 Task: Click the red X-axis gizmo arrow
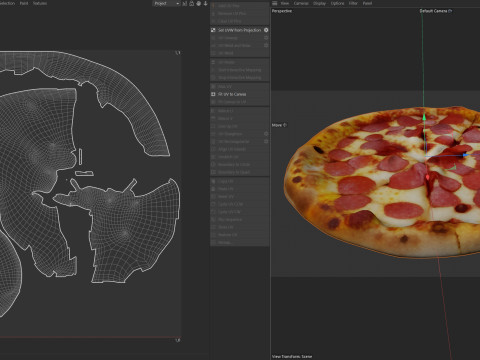click(428, 177)
